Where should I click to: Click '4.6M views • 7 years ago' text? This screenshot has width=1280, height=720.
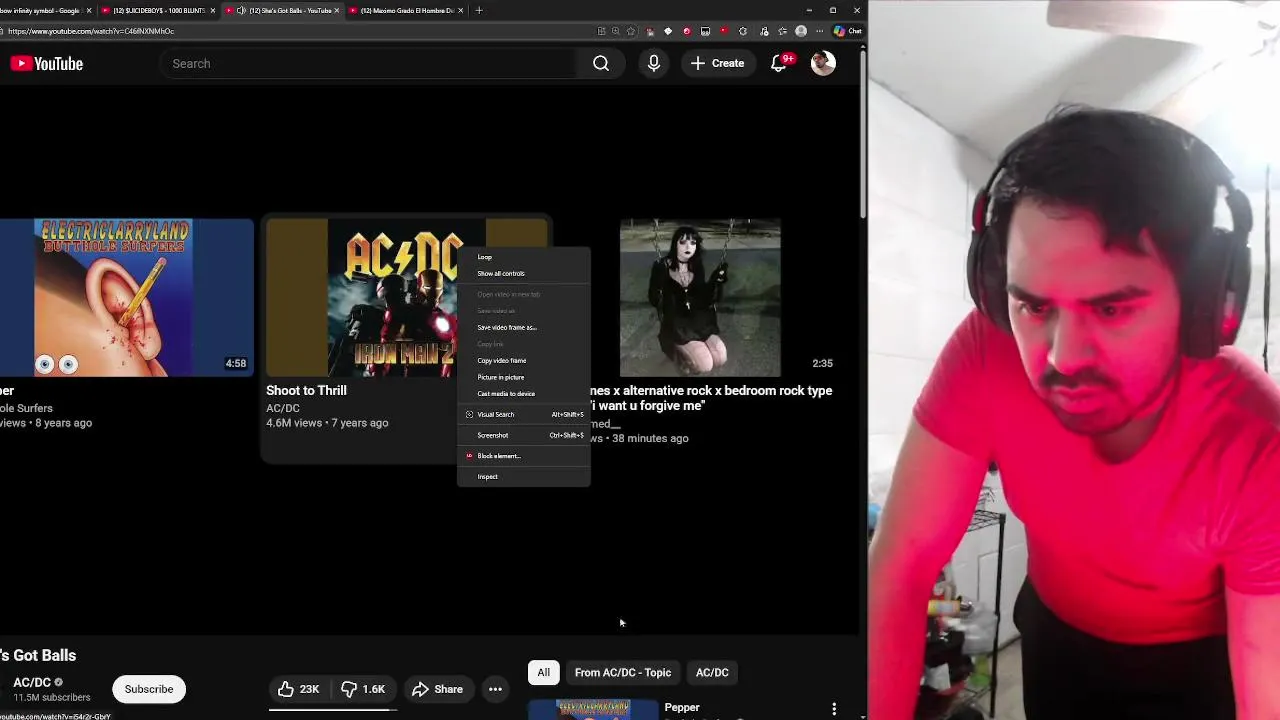pos(327,423)
